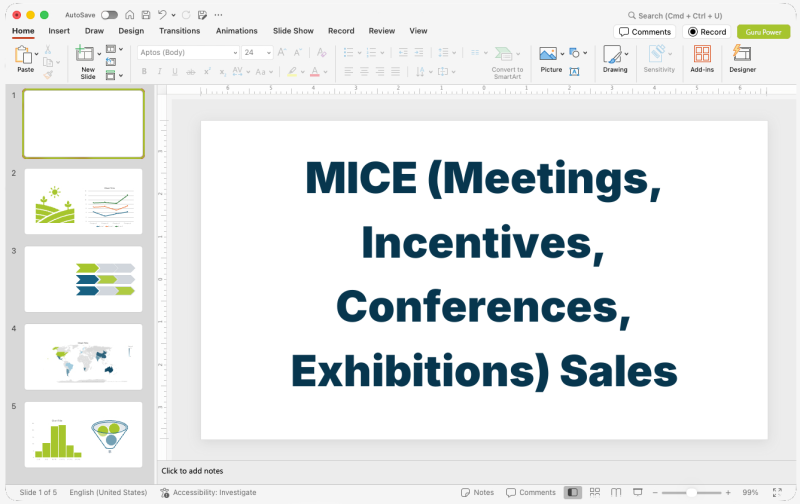Switch to the Design tab
The width and height of the screenshot is (800, 504).
tap(131, 31)
